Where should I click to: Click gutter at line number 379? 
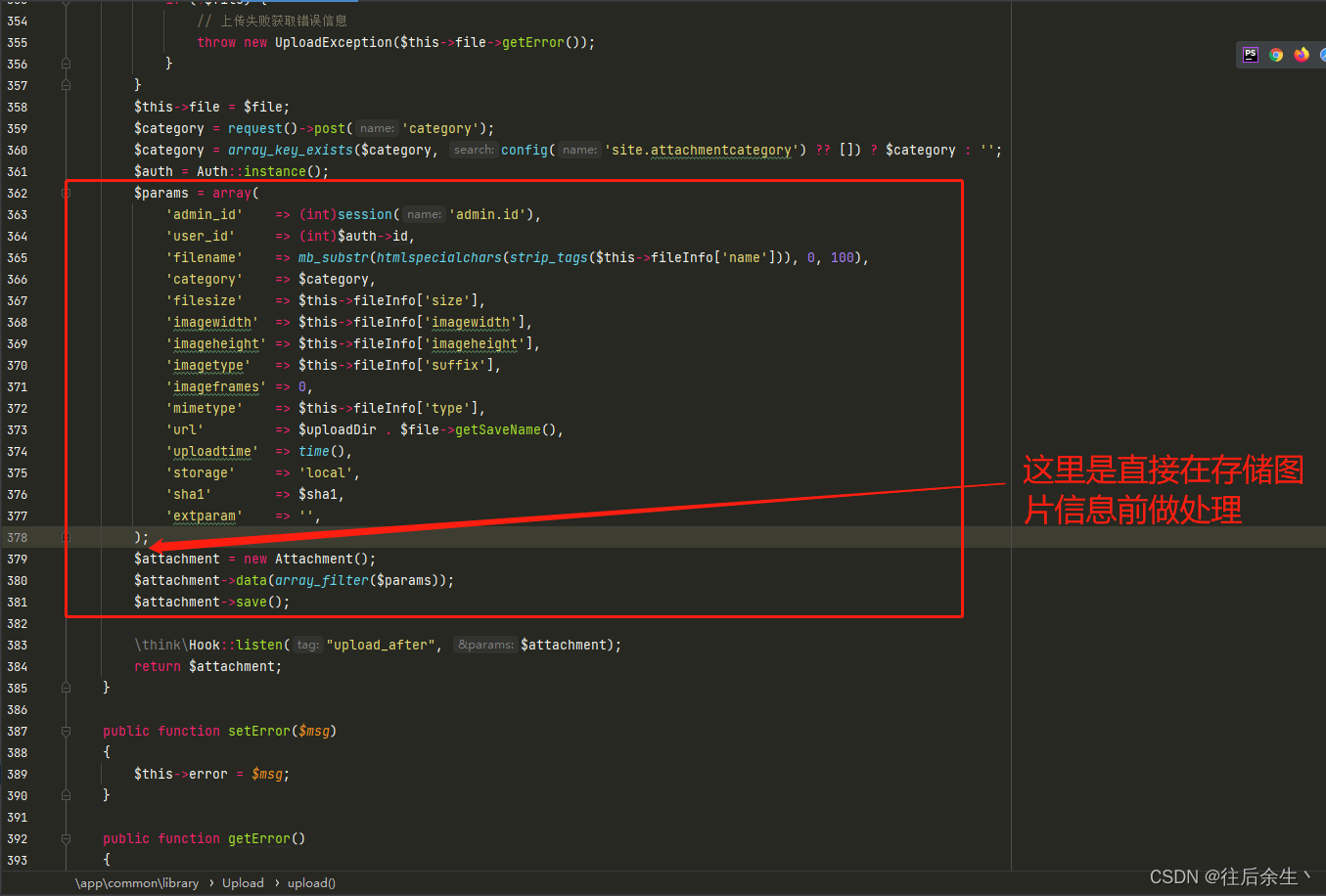pos(18,559)
